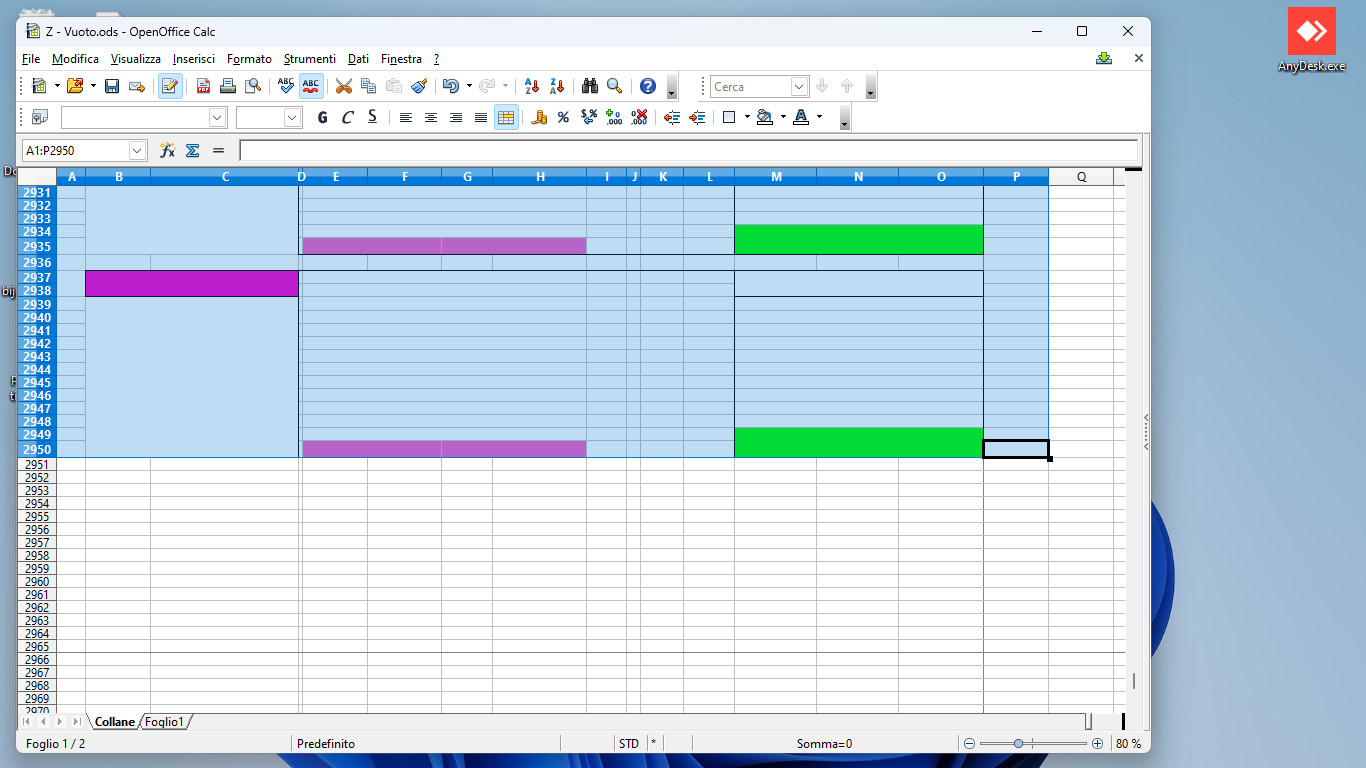1366x768 pixels.
Task: Apply Percent number format icon
Action: coord(563,117)
